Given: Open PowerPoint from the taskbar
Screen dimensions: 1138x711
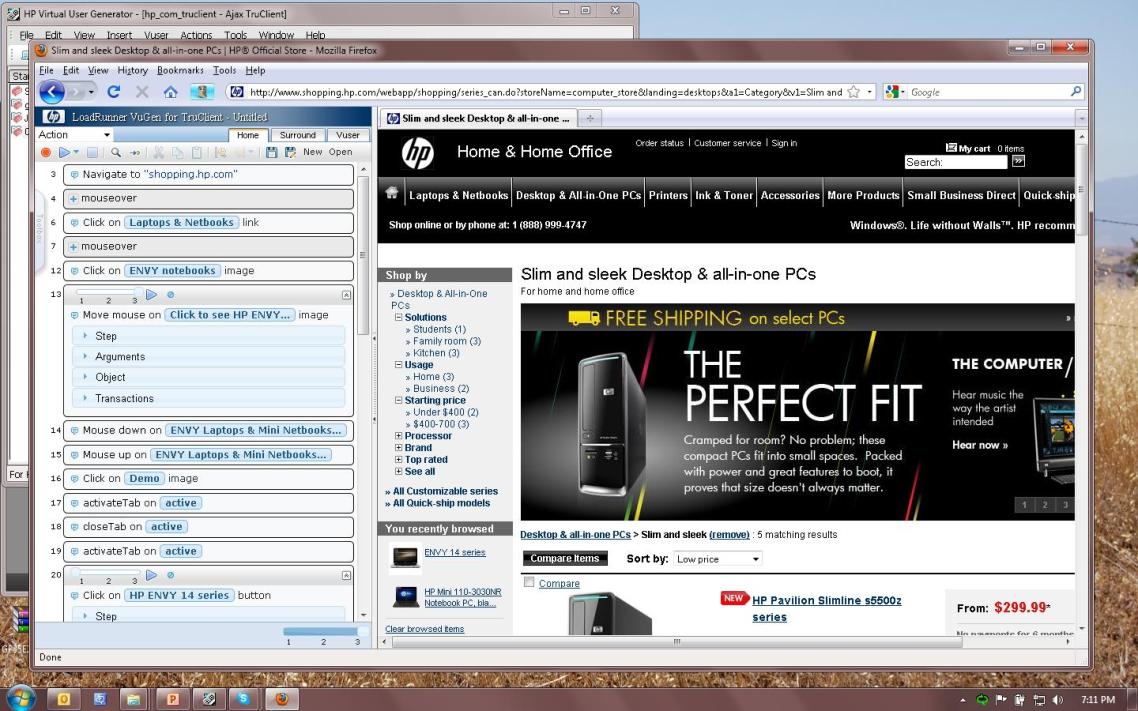Looking at the screenshot, I should [173, 699].
